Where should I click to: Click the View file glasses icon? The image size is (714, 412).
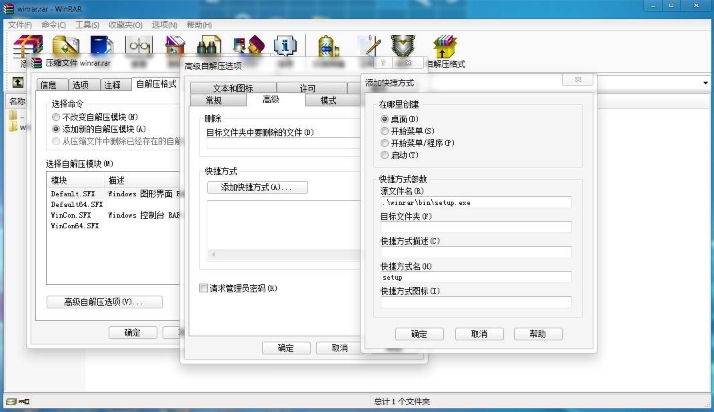(139, 46)
